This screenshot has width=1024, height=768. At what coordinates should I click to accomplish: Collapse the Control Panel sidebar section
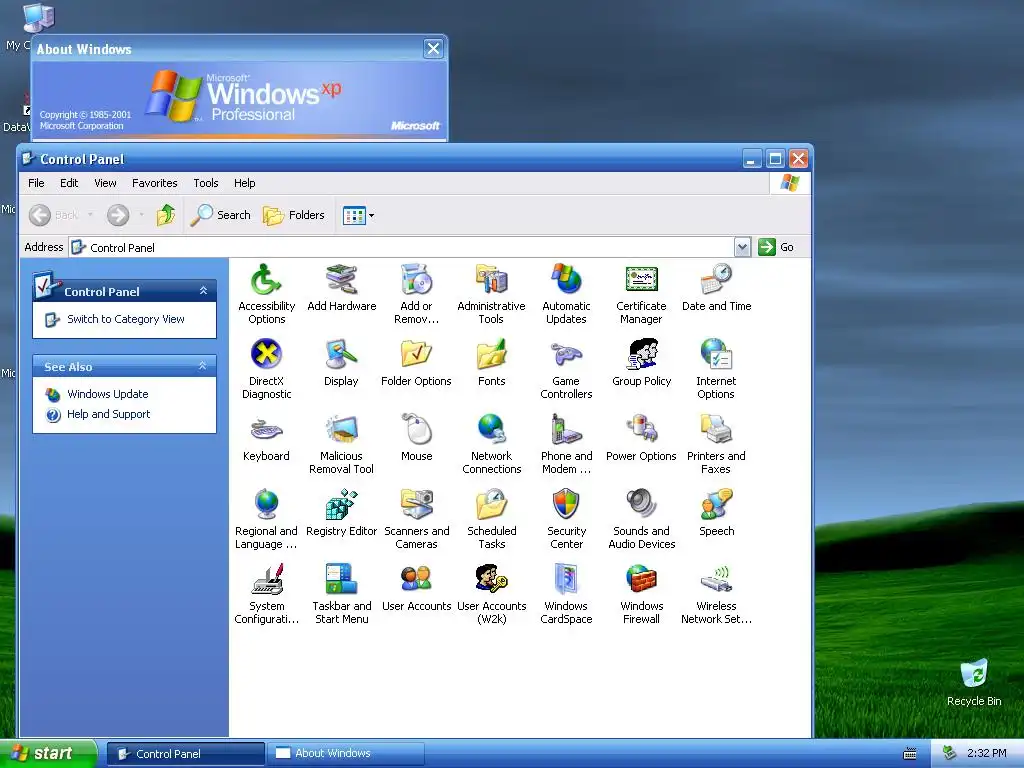coord(203,291)
